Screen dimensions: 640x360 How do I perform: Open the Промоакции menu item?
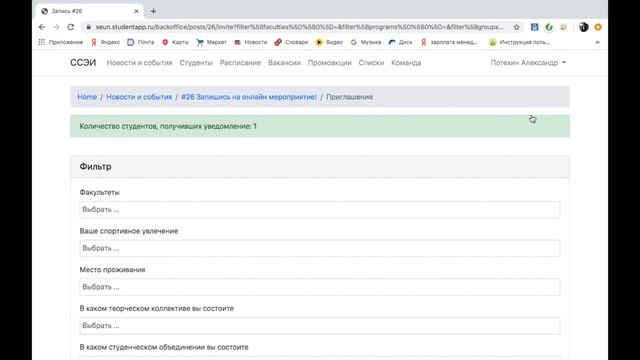(329, 62)
